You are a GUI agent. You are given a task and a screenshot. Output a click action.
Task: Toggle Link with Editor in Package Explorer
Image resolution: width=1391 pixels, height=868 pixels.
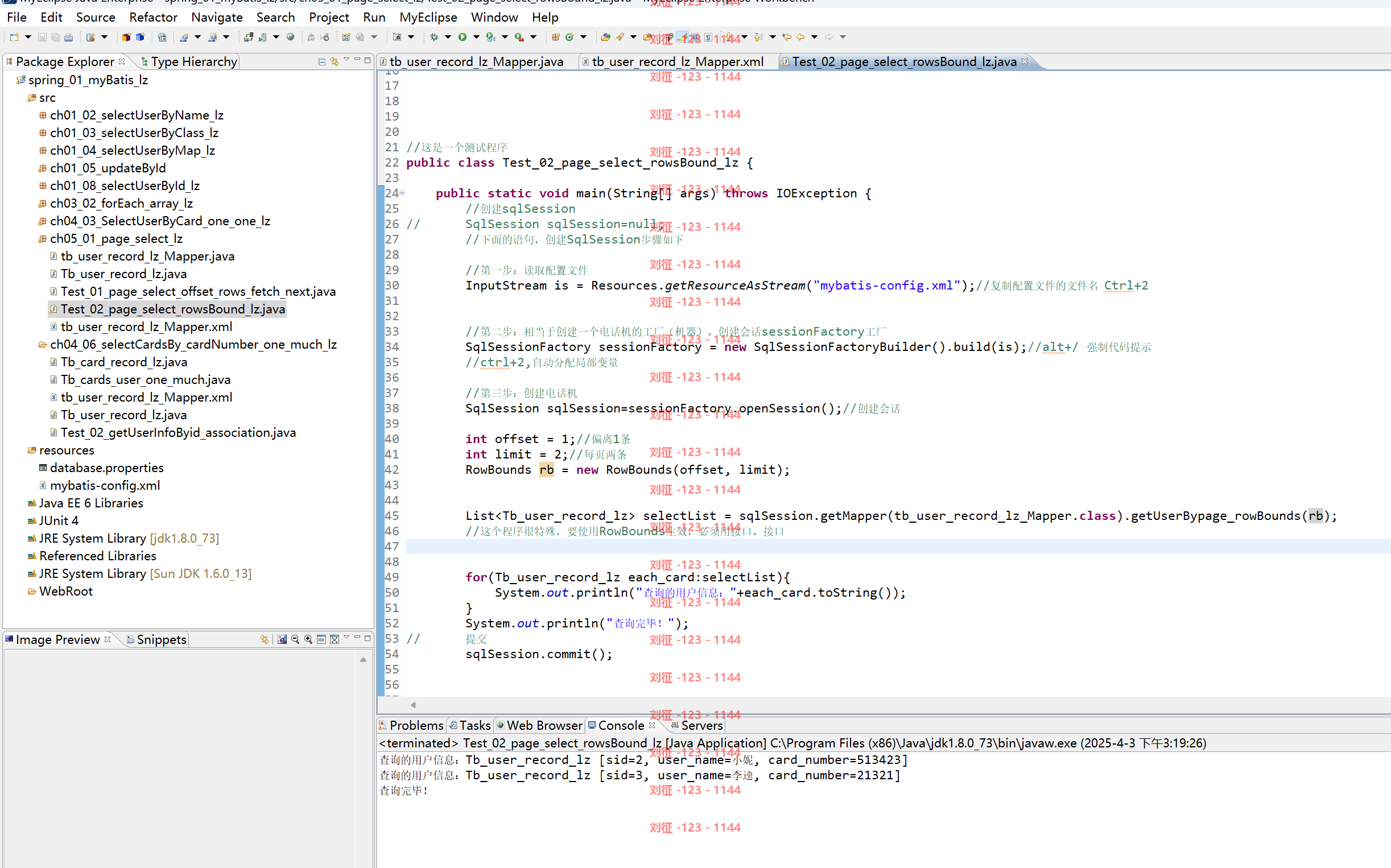pyautogui.click(x=335, y=61)
